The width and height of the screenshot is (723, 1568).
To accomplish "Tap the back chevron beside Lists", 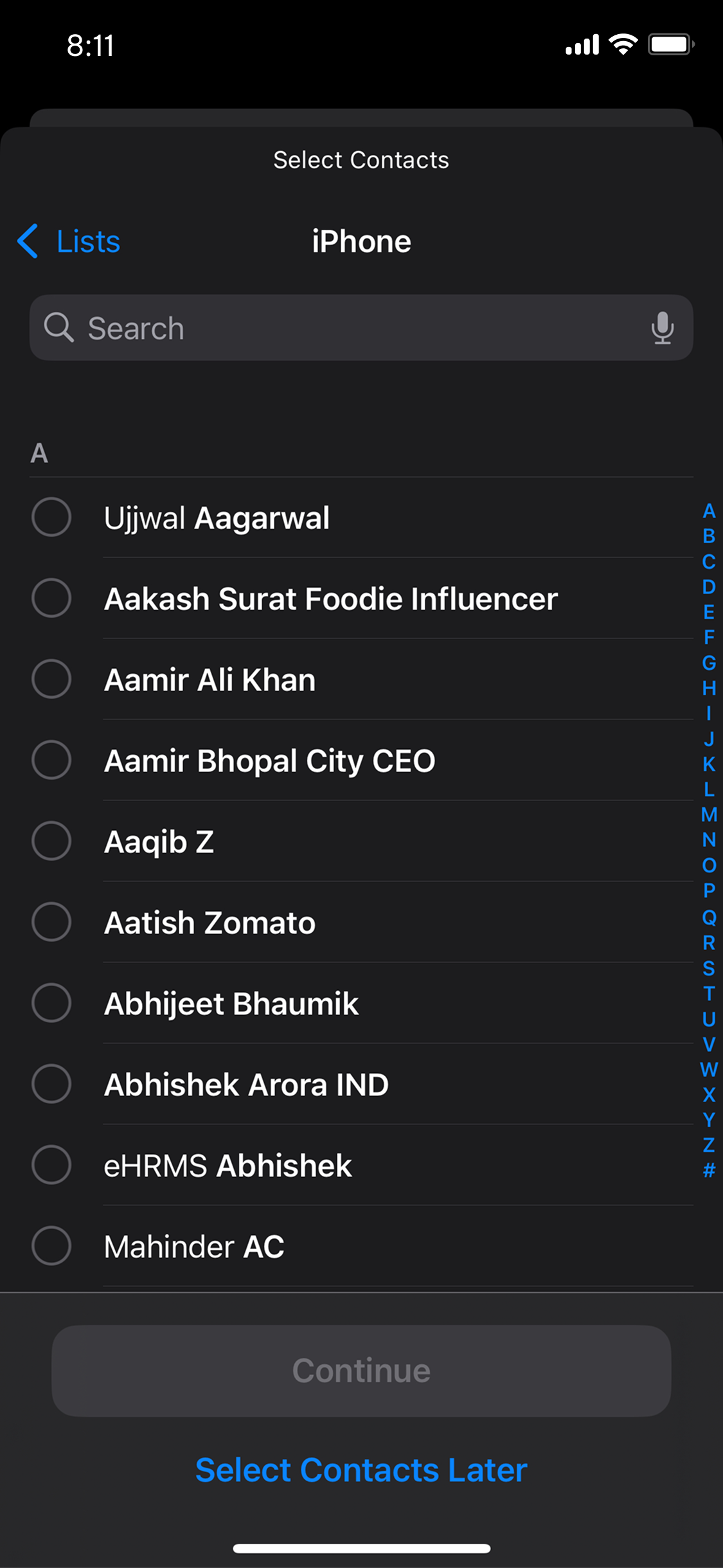I will [x=28, y=242].
